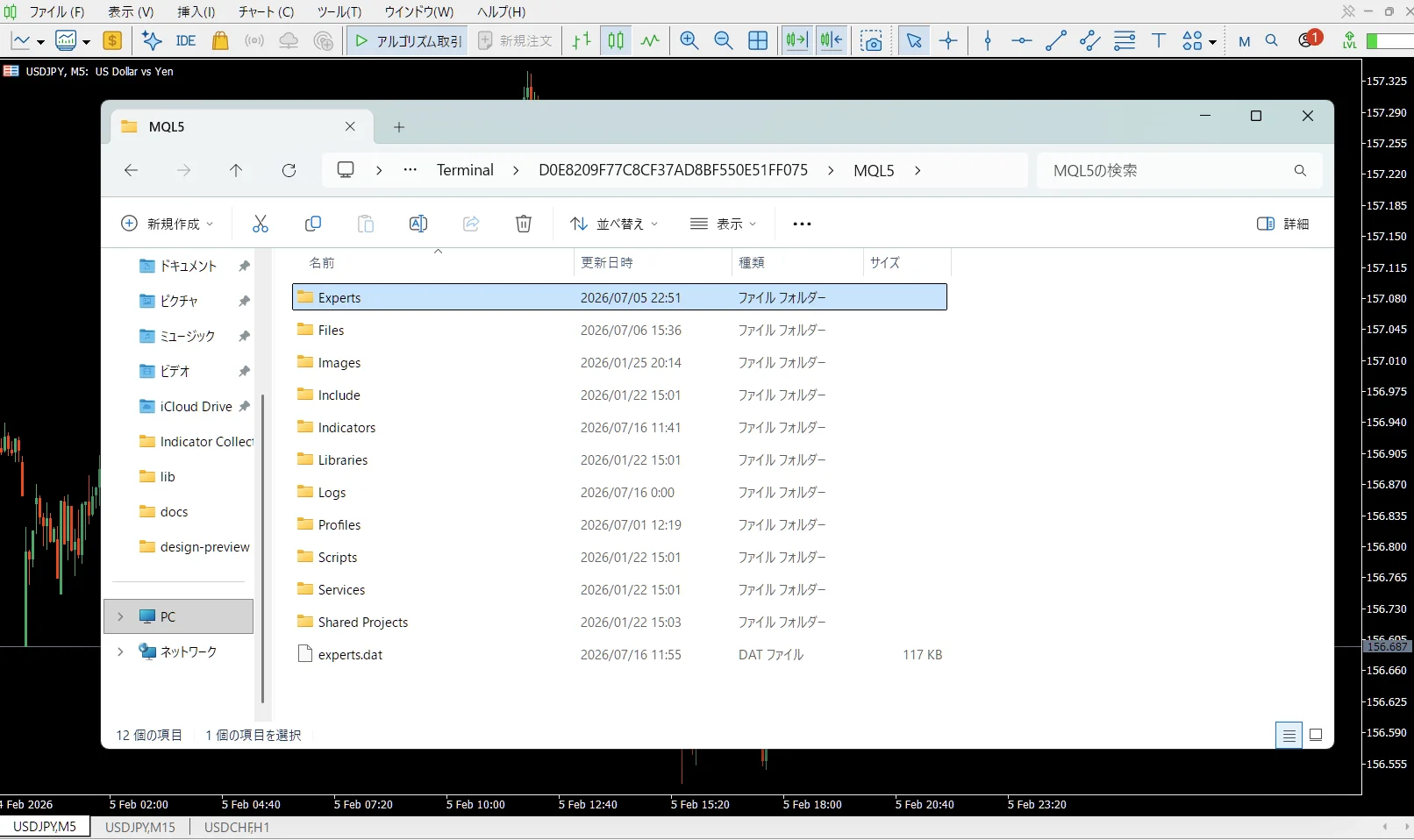The width and height of the screenshot is (1414, 840).
Task: Open the 新規作成 dropdown in Explorer
Action: point(168,224)
